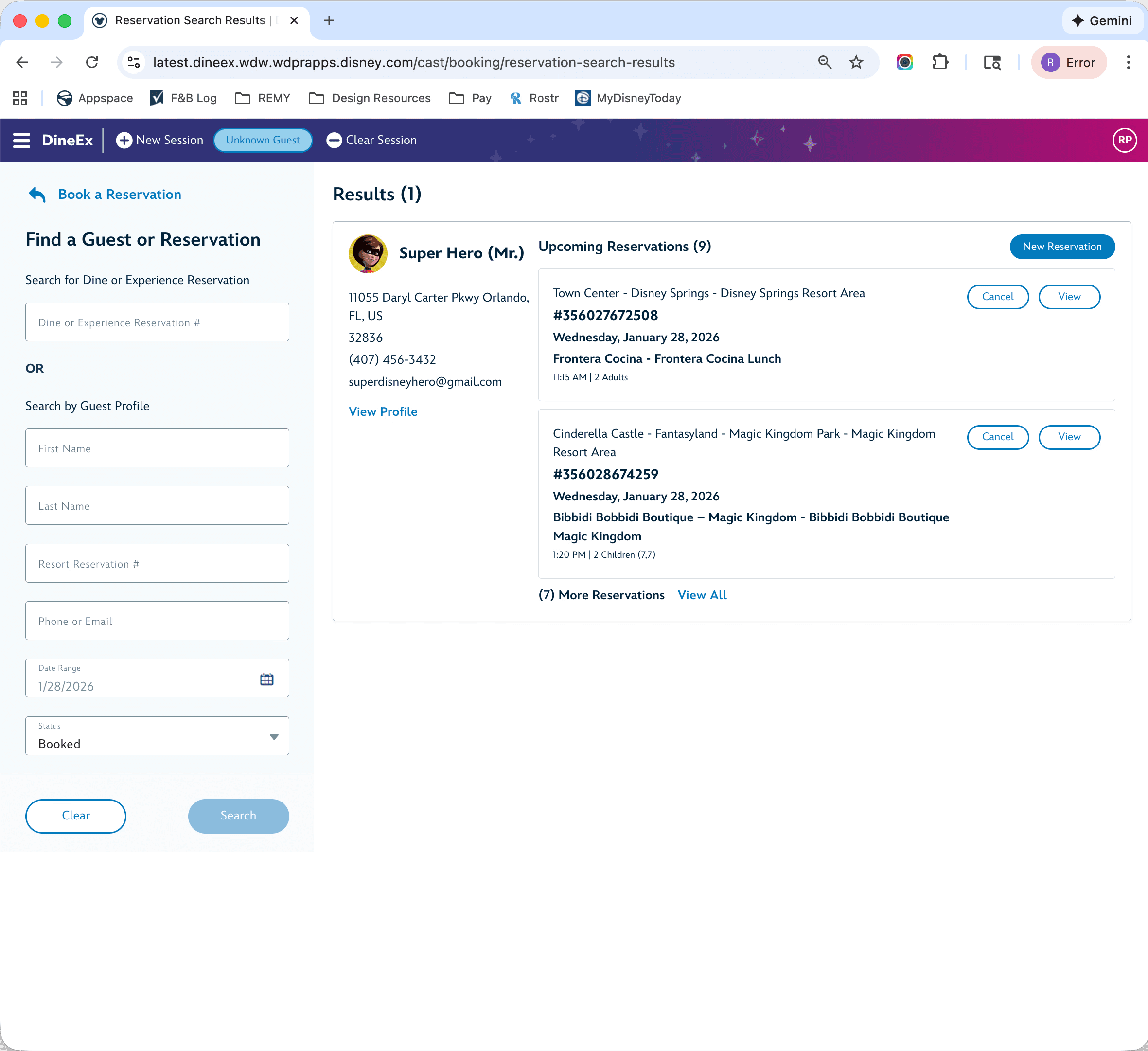Screen dimensions: 1148x1051
Task: Click the New Reservation button
Action: click(1061, 247)
